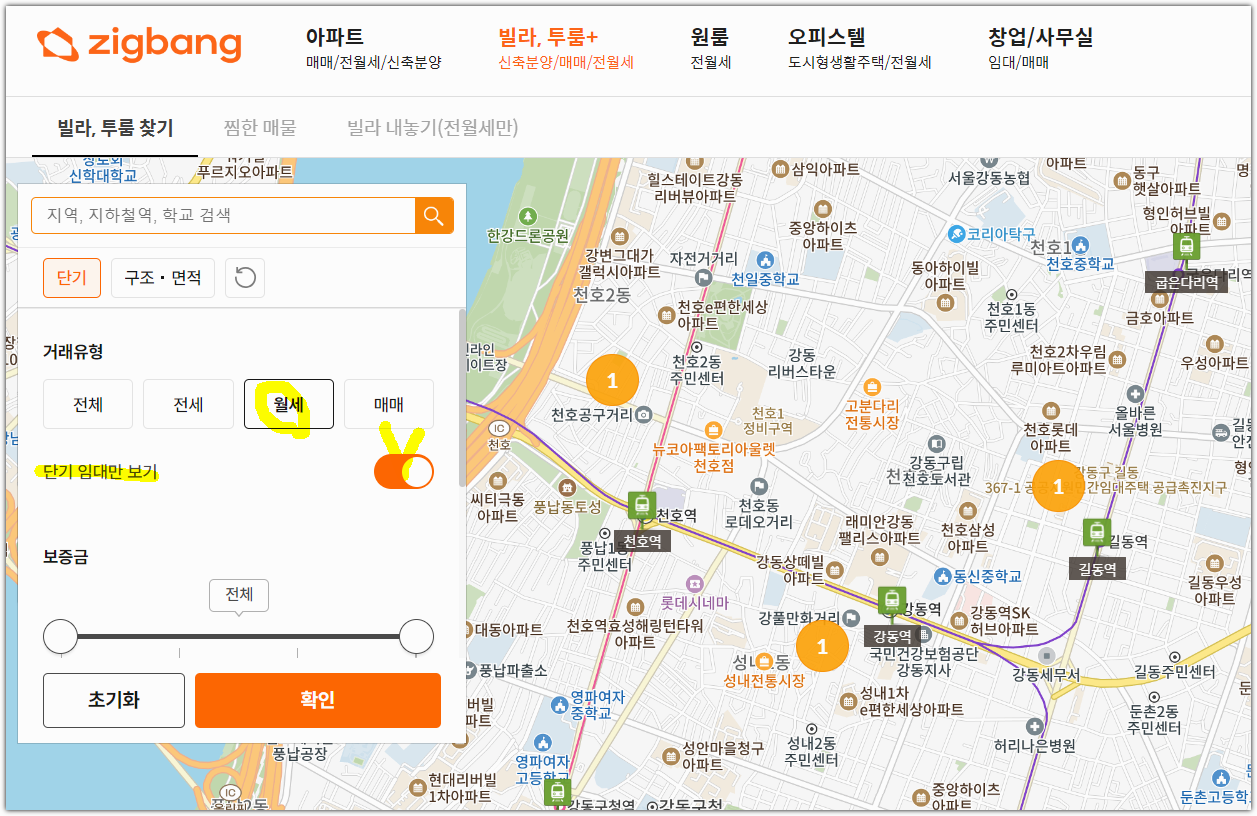
Task: Click the orange cluster marker near 천호공구거리
Action: [612, 380]
